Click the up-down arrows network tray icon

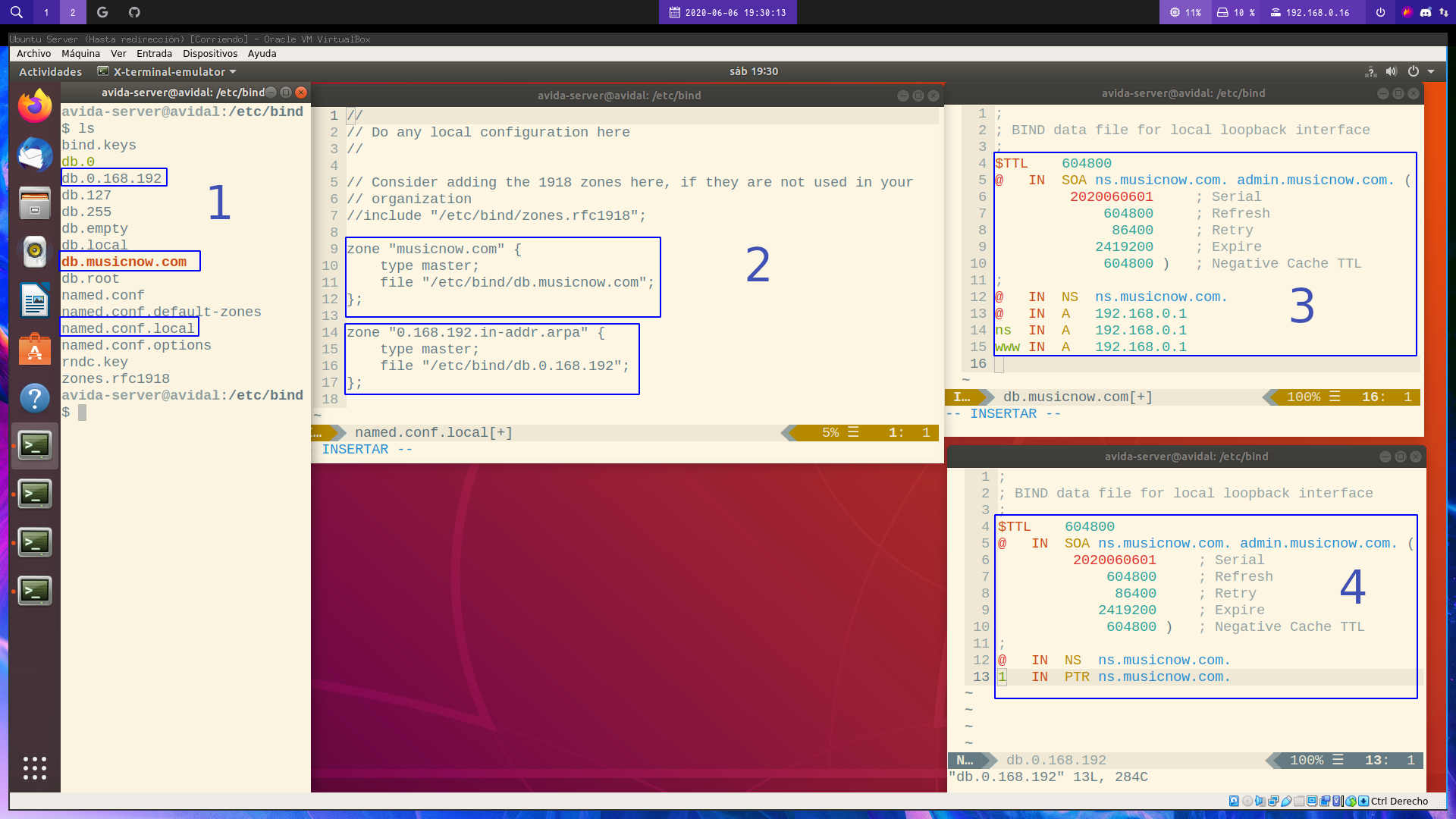(x=1443, y=12)
